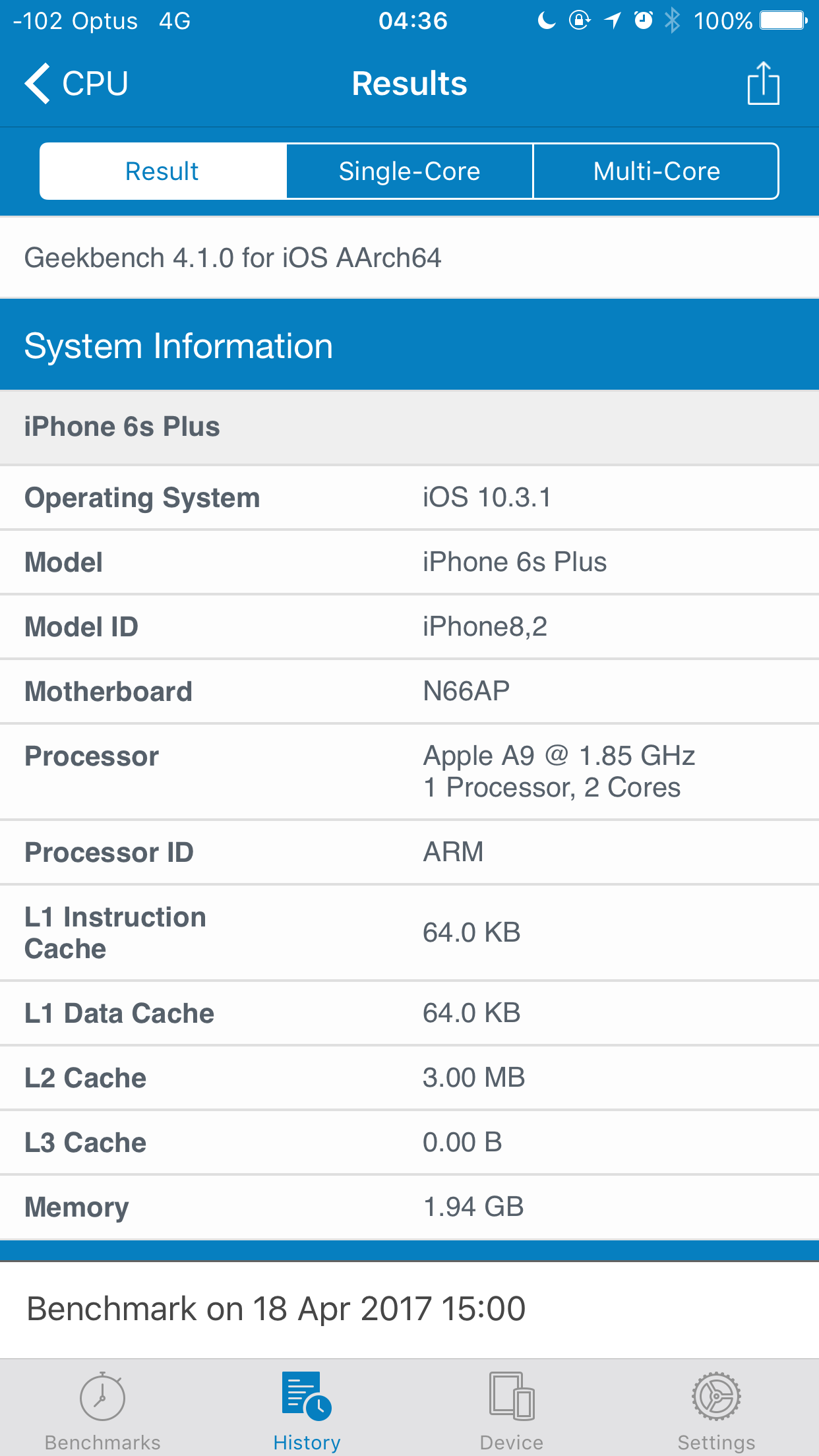Screen dimensions: 819x1456
Task: Switch to the Multi-Core segment
Action: pos(656,171)
